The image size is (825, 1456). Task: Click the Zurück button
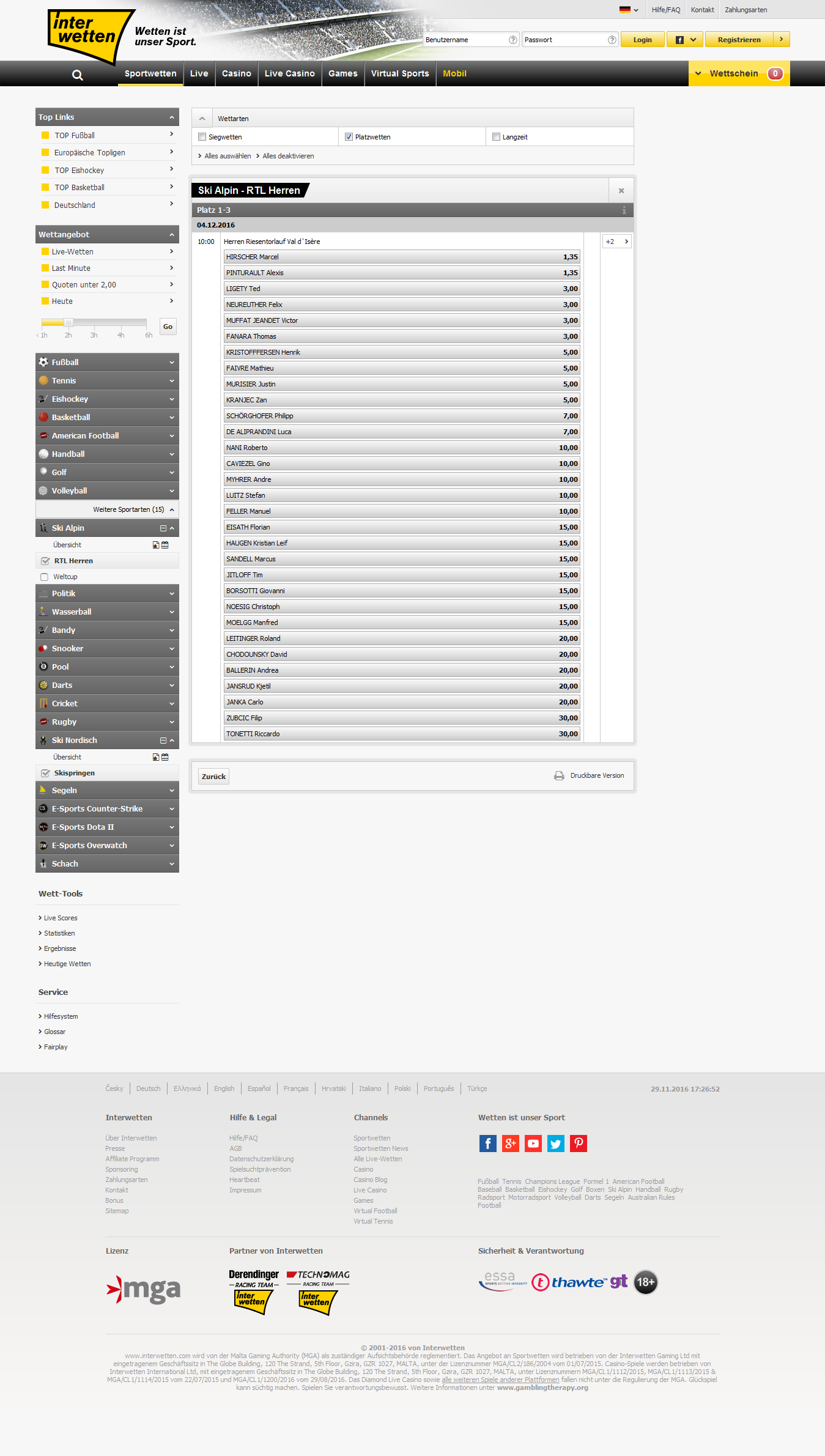point(214,777)
